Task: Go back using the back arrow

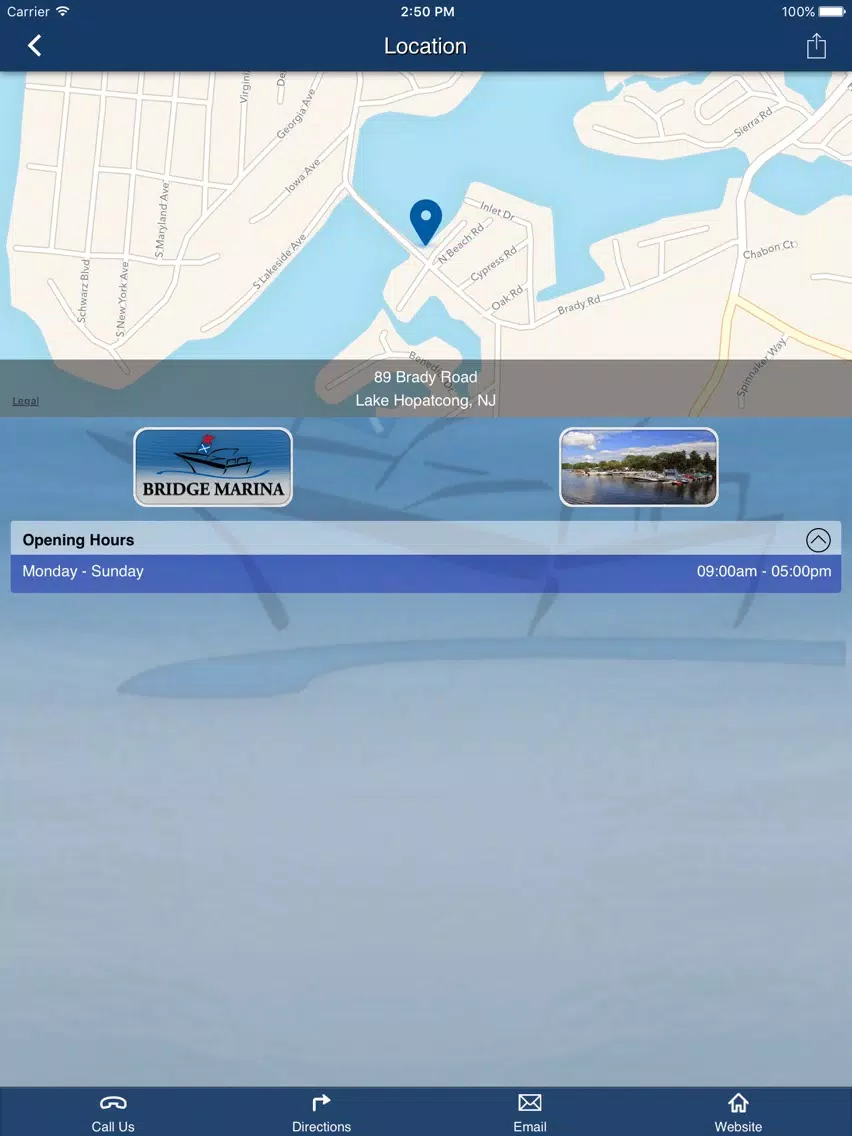Action: pyautogui.click(x=34, y=46)
